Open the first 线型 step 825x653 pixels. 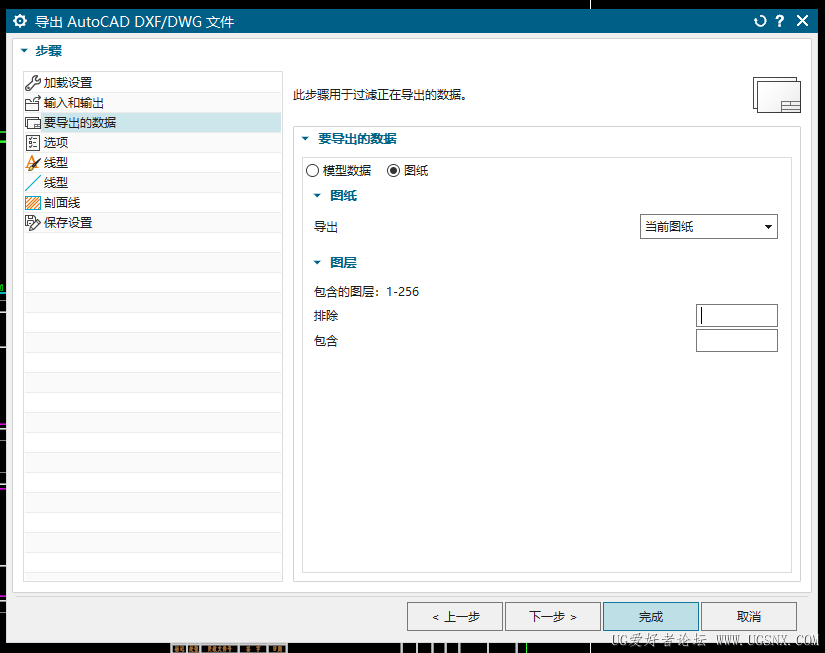pyautogui.click(x=153, y=163)
